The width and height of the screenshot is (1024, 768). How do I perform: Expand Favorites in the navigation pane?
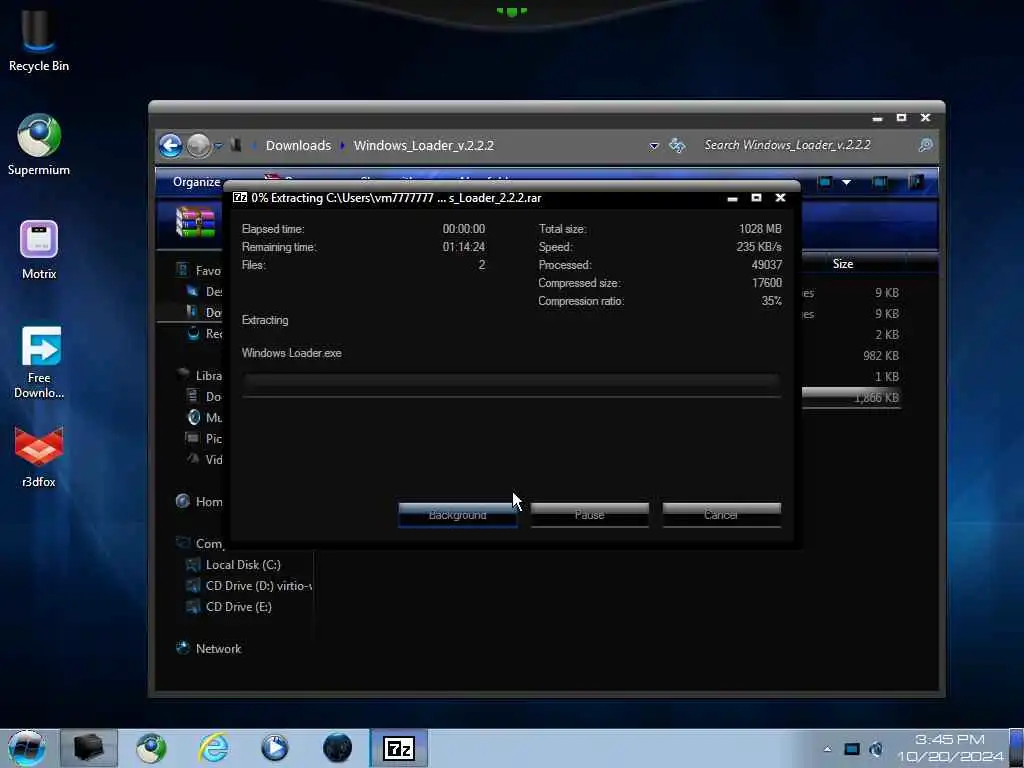click(208, 270)
